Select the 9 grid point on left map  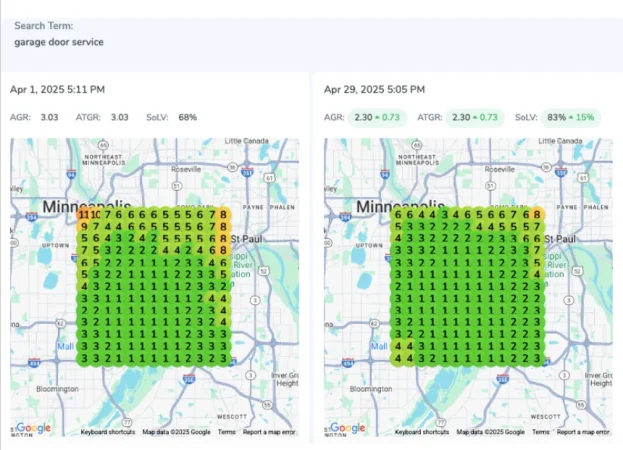(84, 227)
